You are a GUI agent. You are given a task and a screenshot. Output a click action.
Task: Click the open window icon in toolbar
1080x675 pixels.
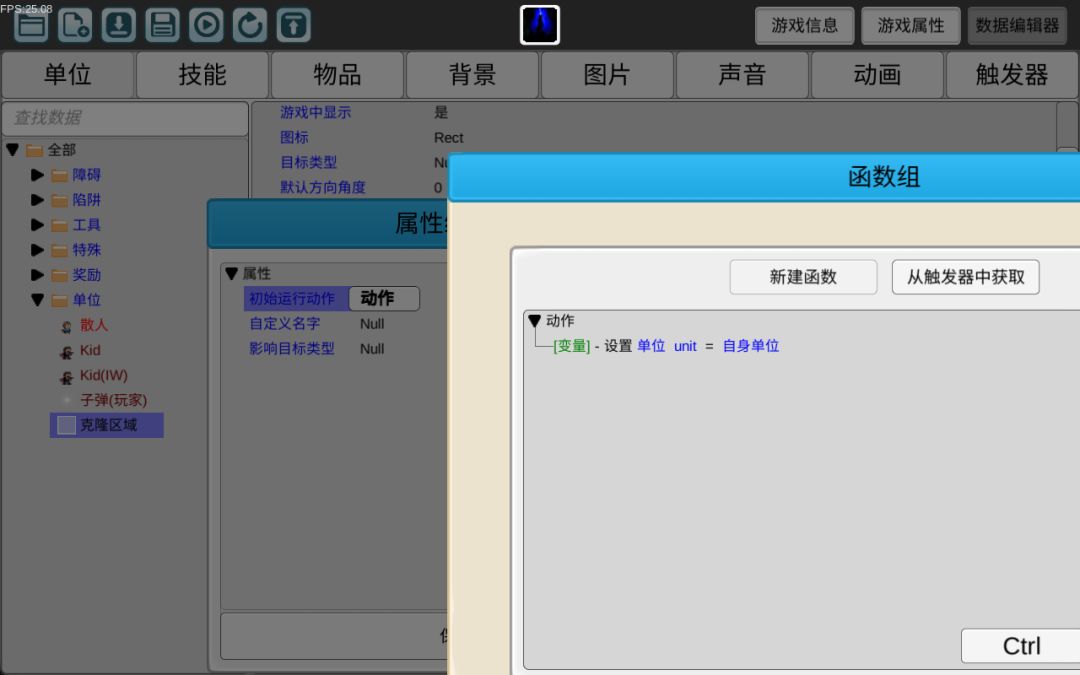coord(32,25)
